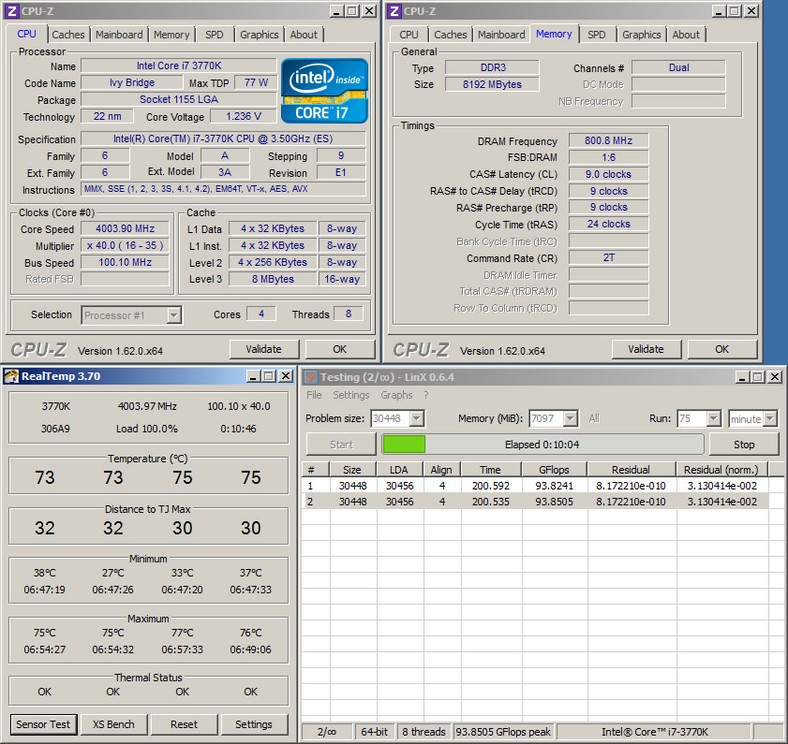Open the SPD tab in right CPU-Z window
Image resolution: width=788 pixels, height=744 pixels.
(596, 34)
